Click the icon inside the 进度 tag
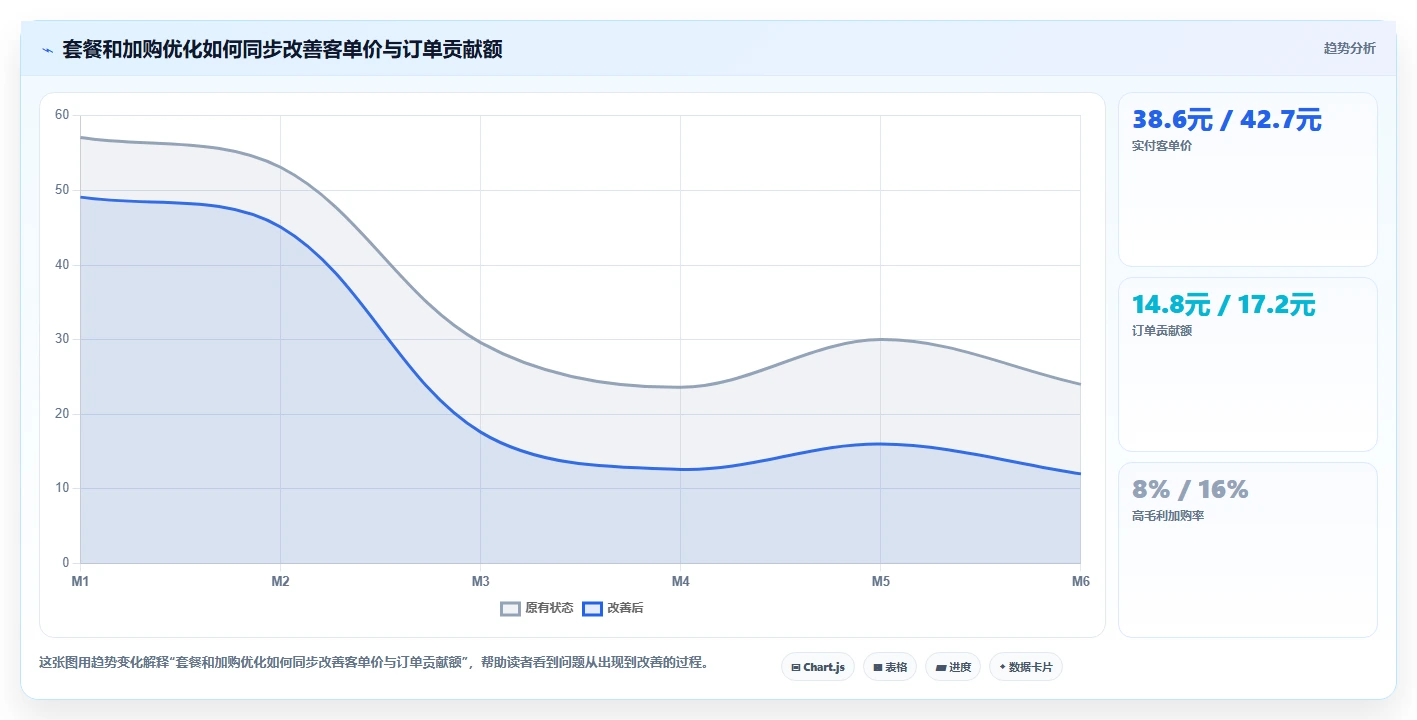 [941, 667]
